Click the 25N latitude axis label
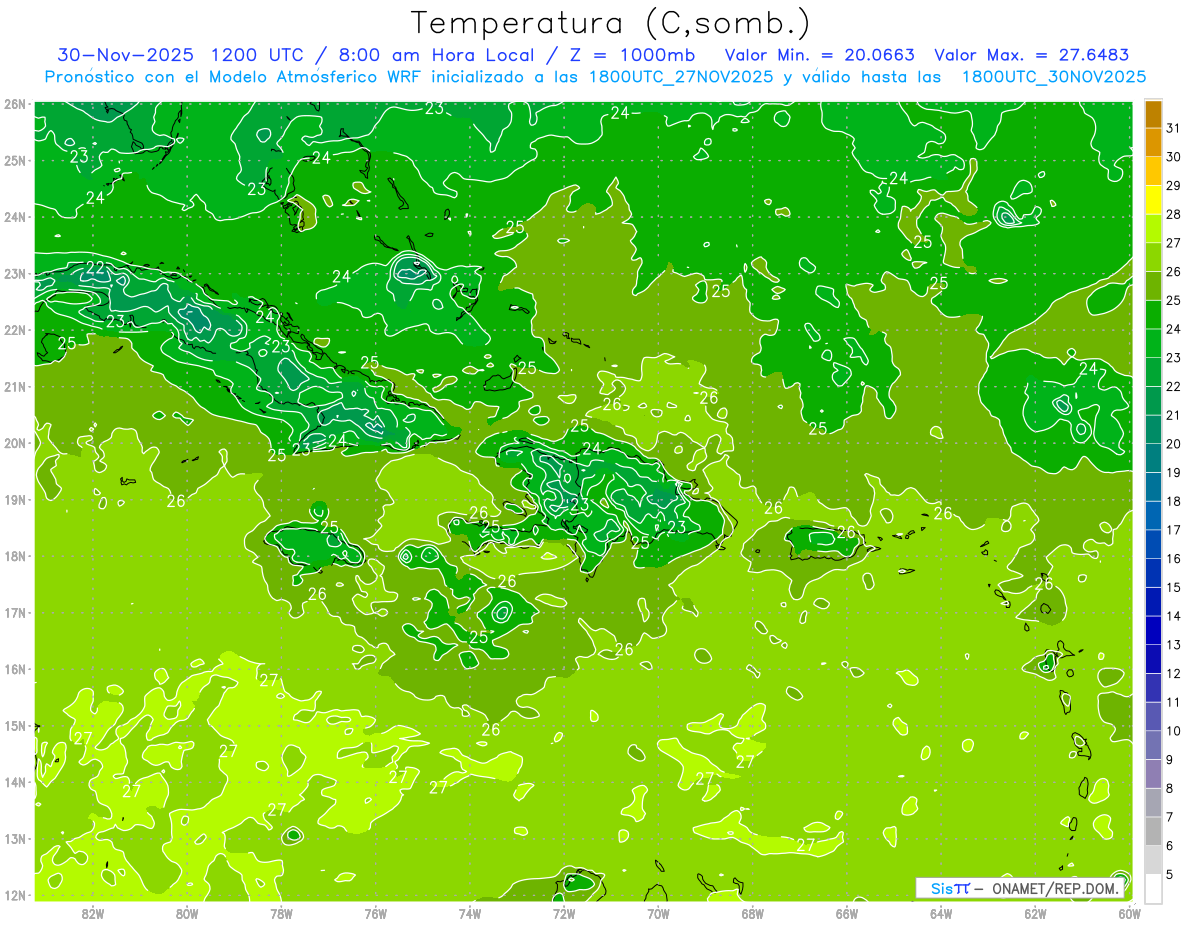Image resolution: width=1200 pixels, height=927 pixels. click(x=15, y=161)
